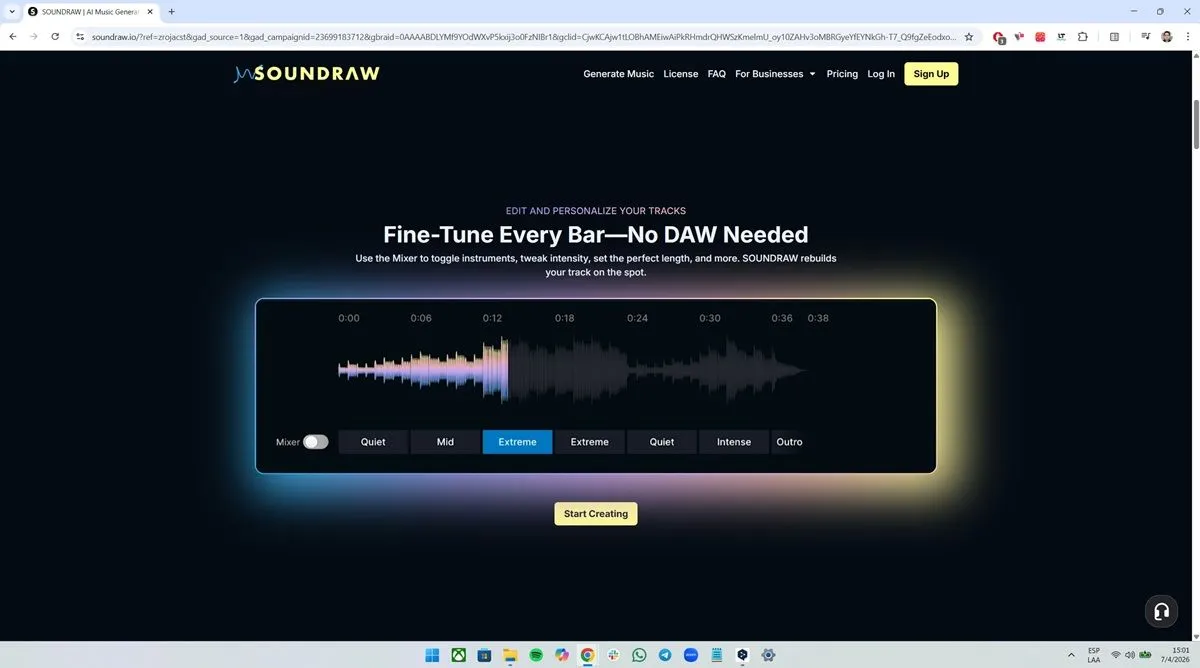The image size is (1200, 668).
Task: Open Spotify from the taskbar
Action: point(536,655)
